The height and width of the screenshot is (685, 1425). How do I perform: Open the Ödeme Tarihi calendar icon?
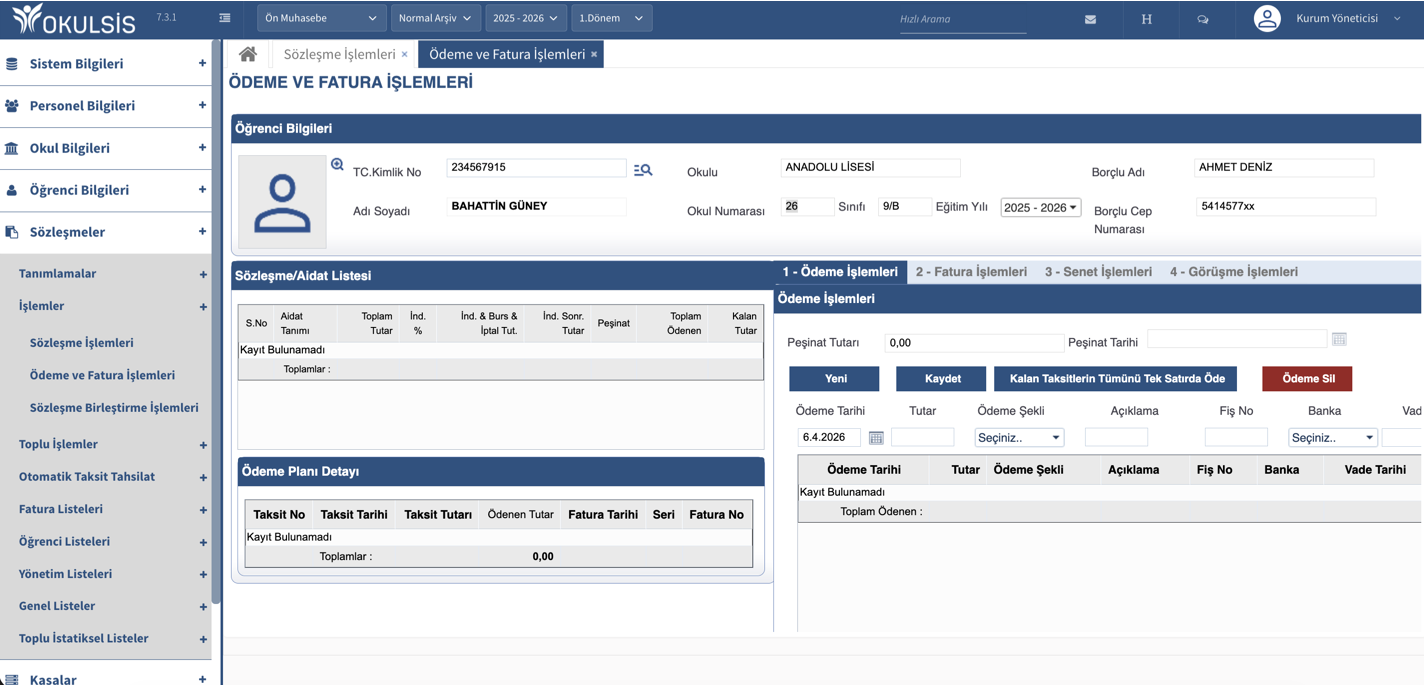[876, 438]
